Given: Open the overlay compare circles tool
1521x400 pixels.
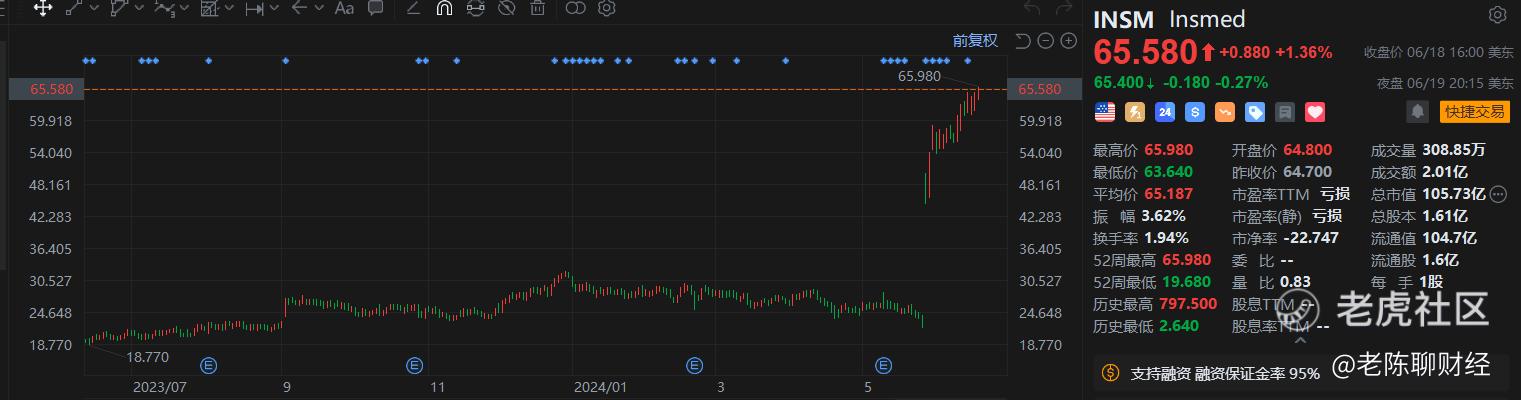Looking at the screenshot, I should pyautogui.click(x=575, y=8).
